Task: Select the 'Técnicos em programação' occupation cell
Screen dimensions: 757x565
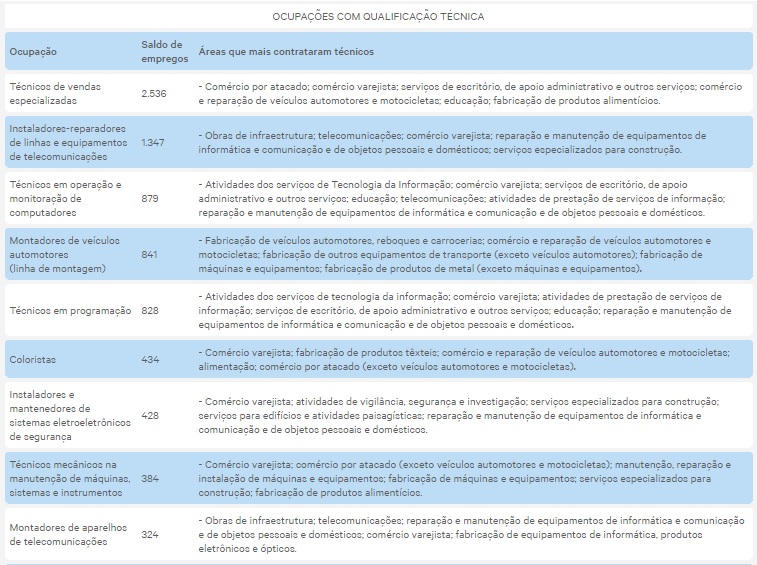Action: pos(70,311)
